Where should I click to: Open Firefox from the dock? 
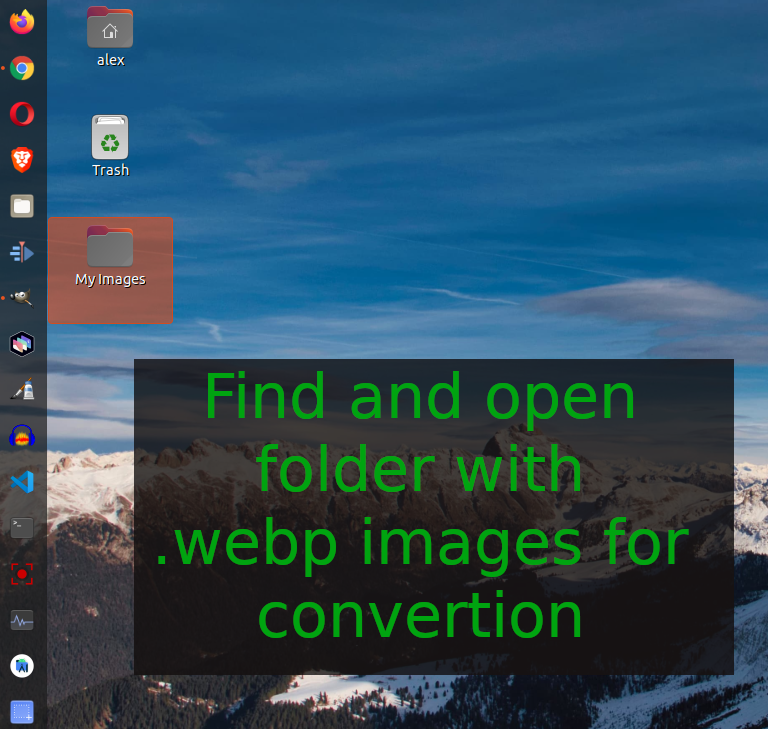[22, 22]
